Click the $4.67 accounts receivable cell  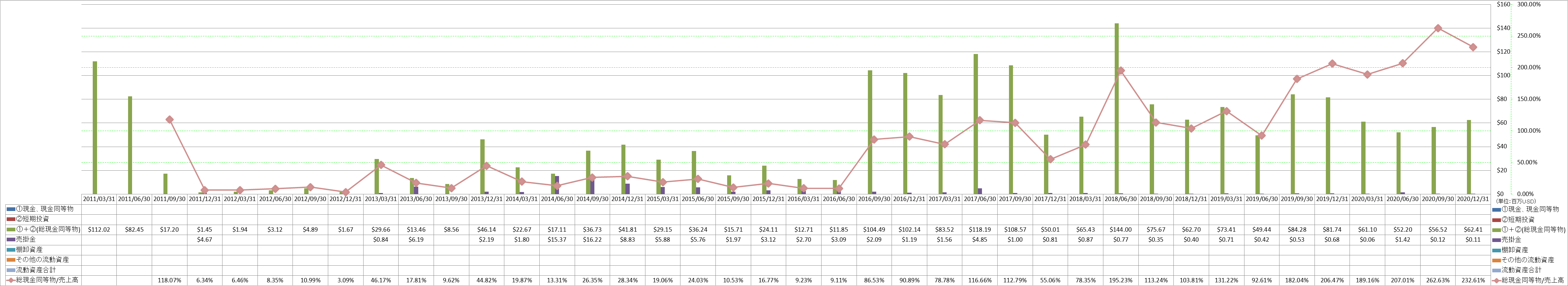click(205, 240)
